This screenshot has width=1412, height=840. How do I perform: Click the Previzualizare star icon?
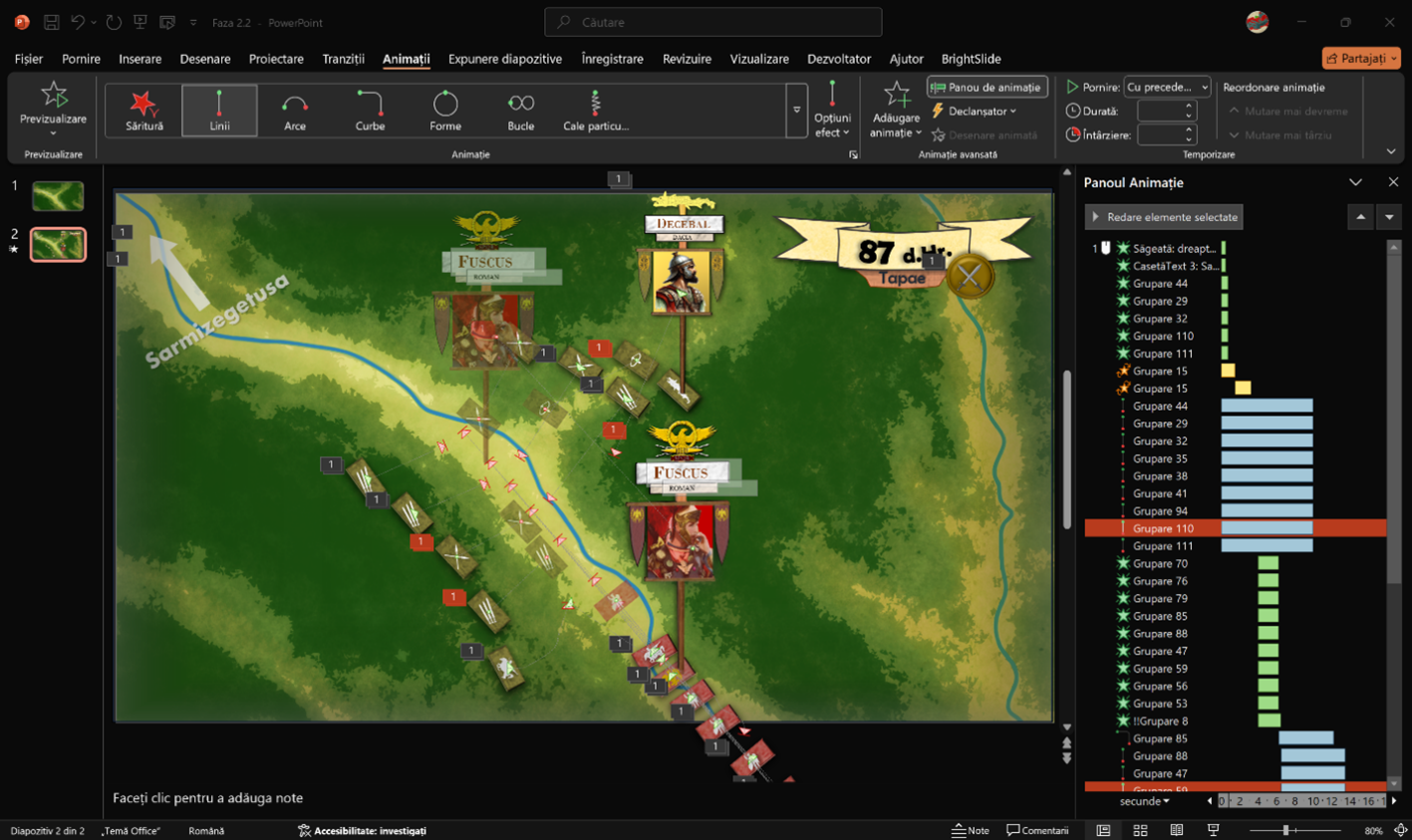point(54,95)
